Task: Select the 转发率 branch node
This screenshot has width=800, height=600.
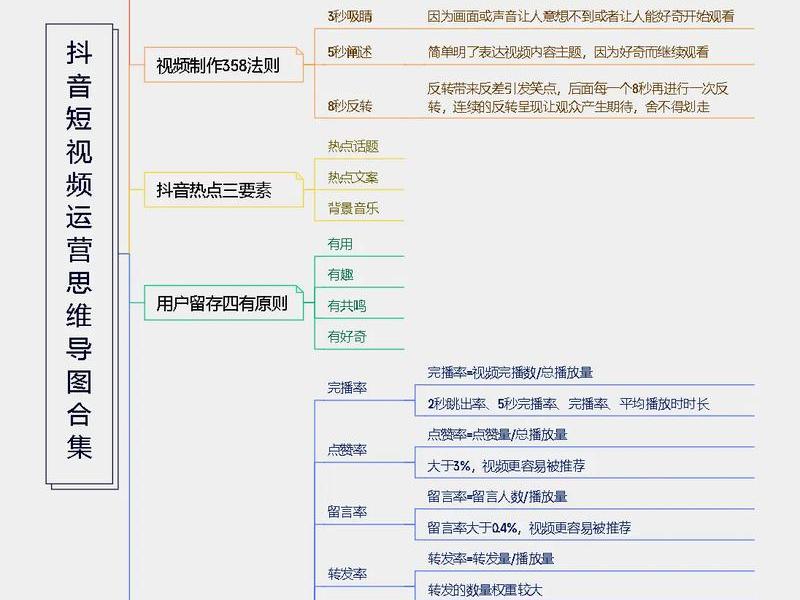Action: click(347, 574)
